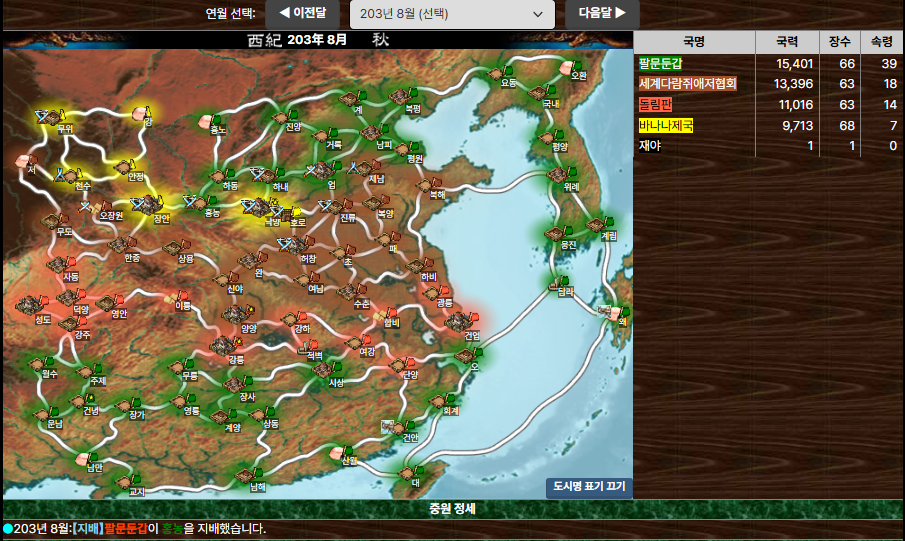905x541 pixels.
Task: Click the 장수 column header
Action: click(840, 42)
